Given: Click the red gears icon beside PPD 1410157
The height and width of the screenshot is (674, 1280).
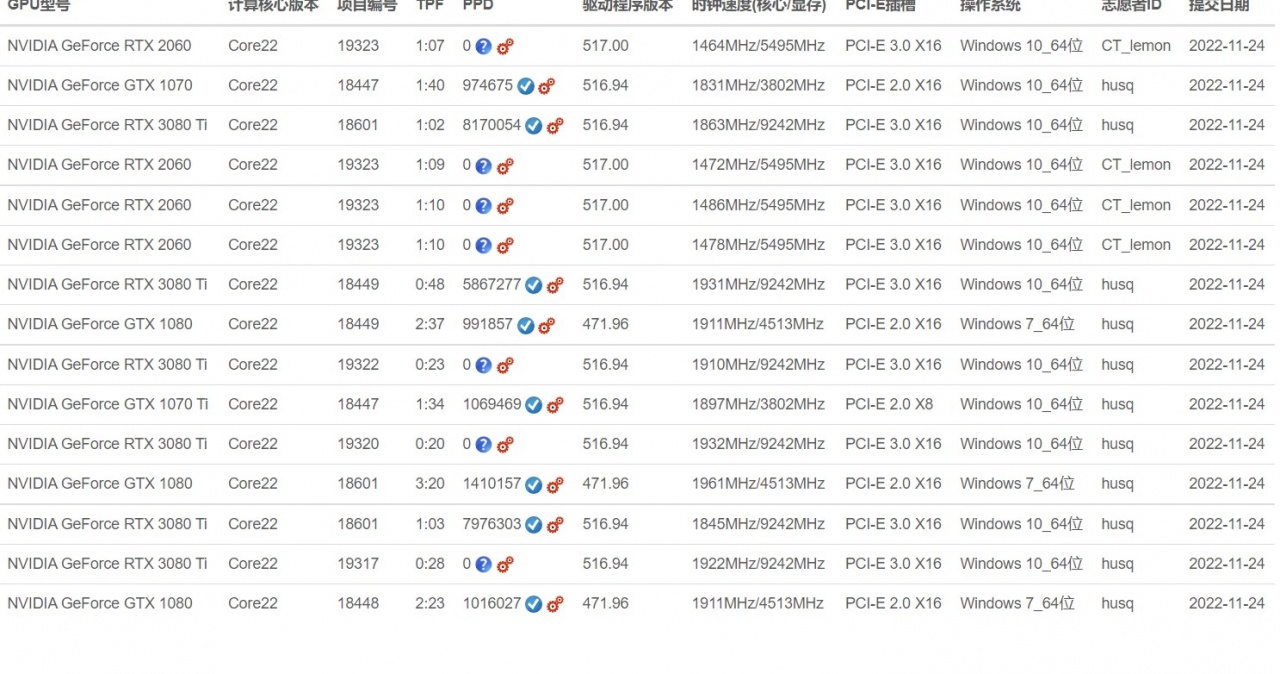Looking at the screenshot, I should (555, 485).
